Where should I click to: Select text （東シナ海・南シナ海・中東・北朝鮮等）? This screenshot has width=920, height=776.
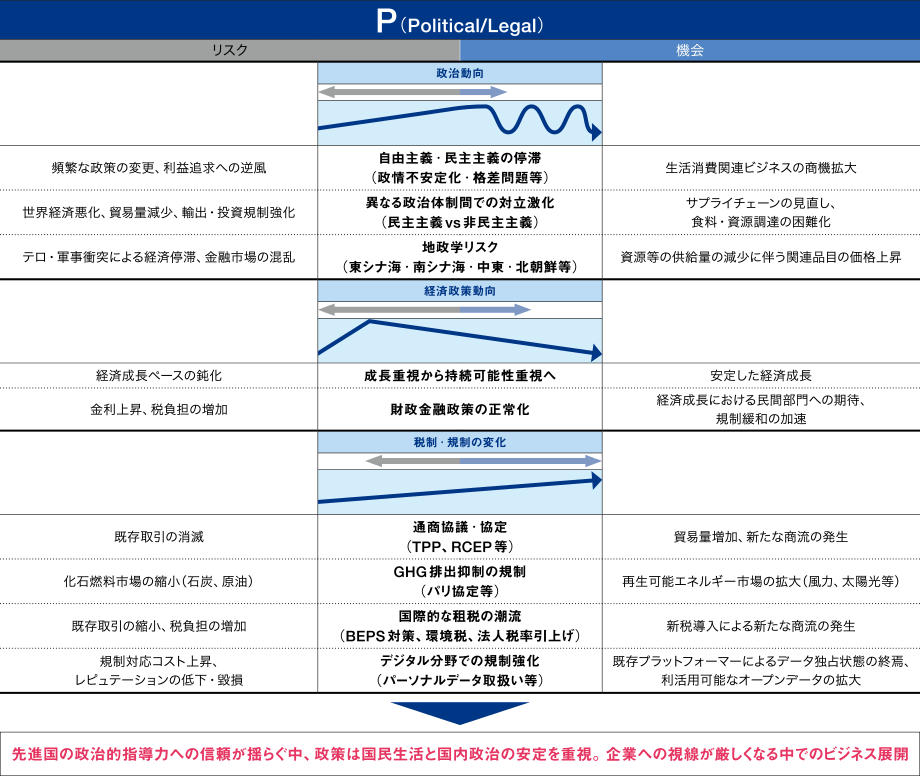460,267
